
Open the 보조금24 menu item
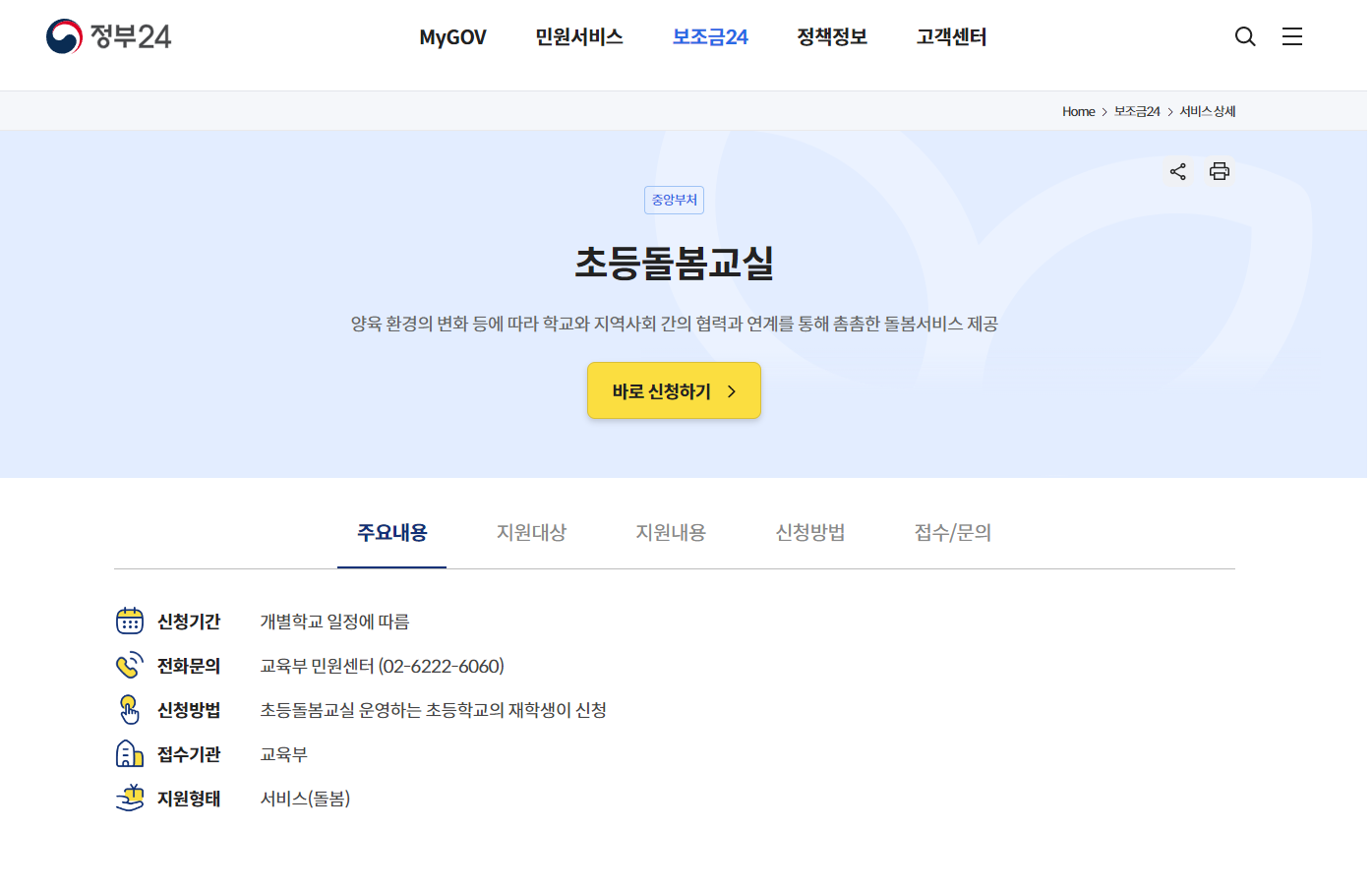pyautogui.click(x=710, y=36)
